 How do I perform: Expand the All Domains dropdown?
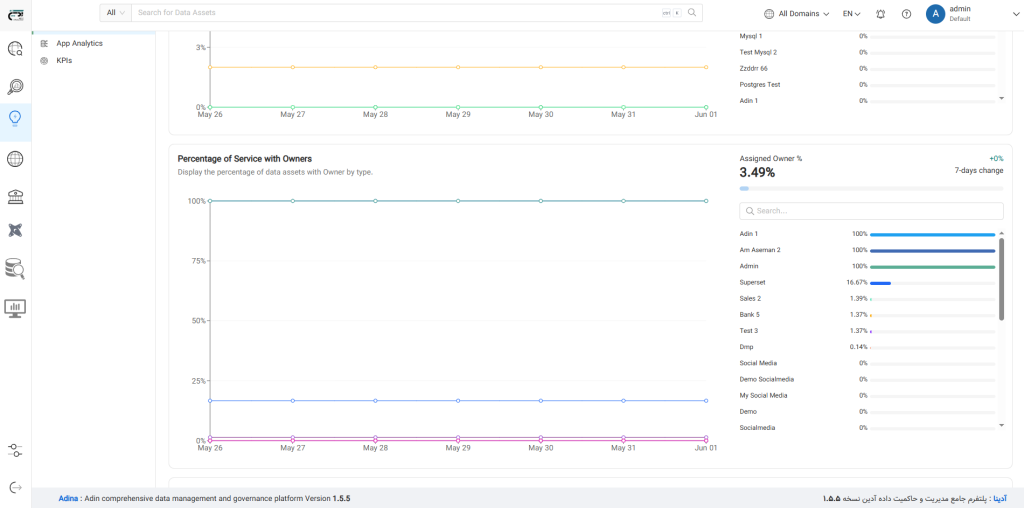(x=797, y=14)
